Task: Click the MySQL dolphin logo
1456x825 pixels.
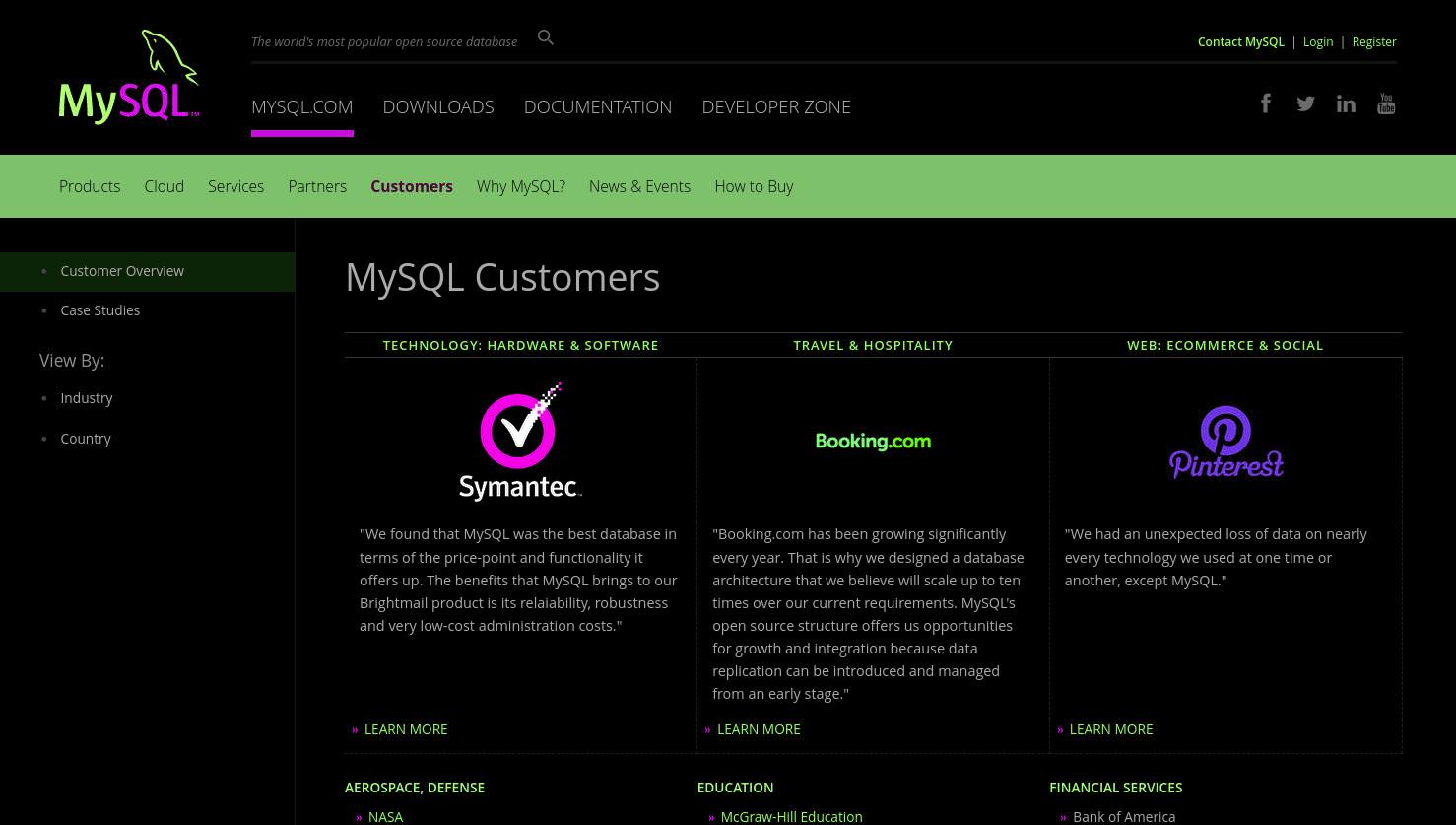Action: click(x=129, y=77)
